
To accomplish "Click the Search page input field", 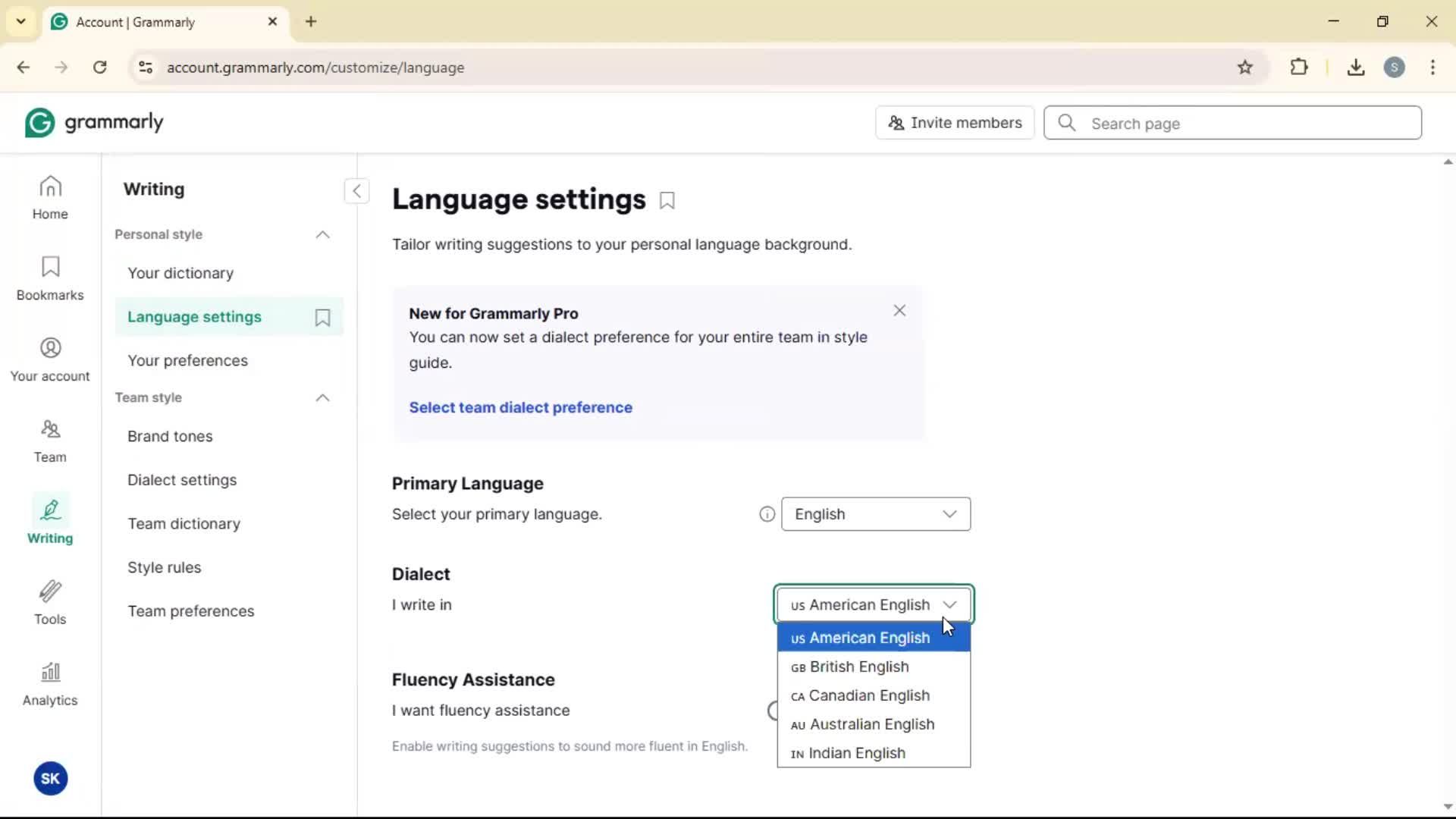I will pyautogui.click(x=1244, y=124).
